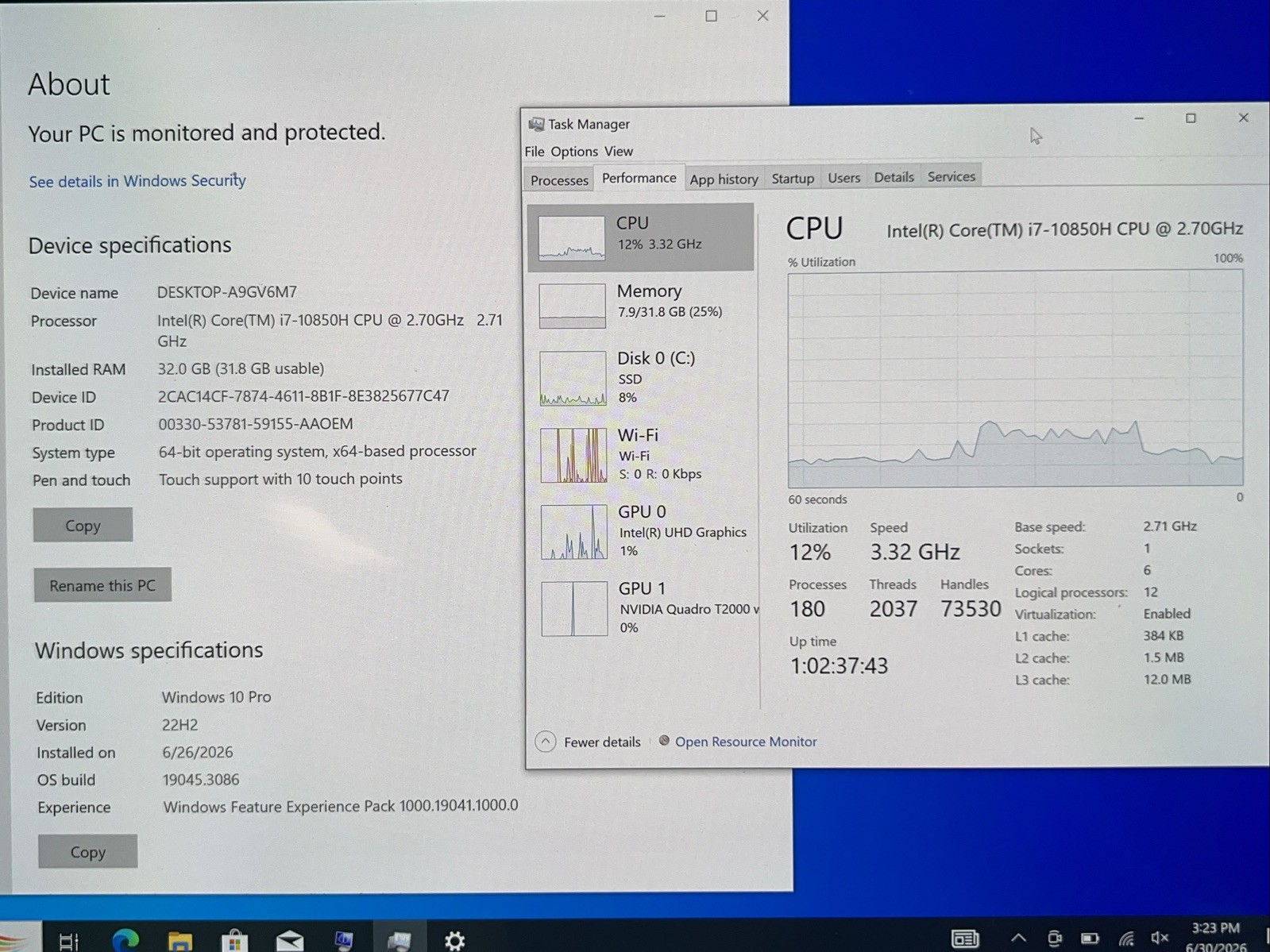This screenshot has width=1270, height=952.
Task: Click the Task Manager title bar icon
Action: (x=536, y=125)
